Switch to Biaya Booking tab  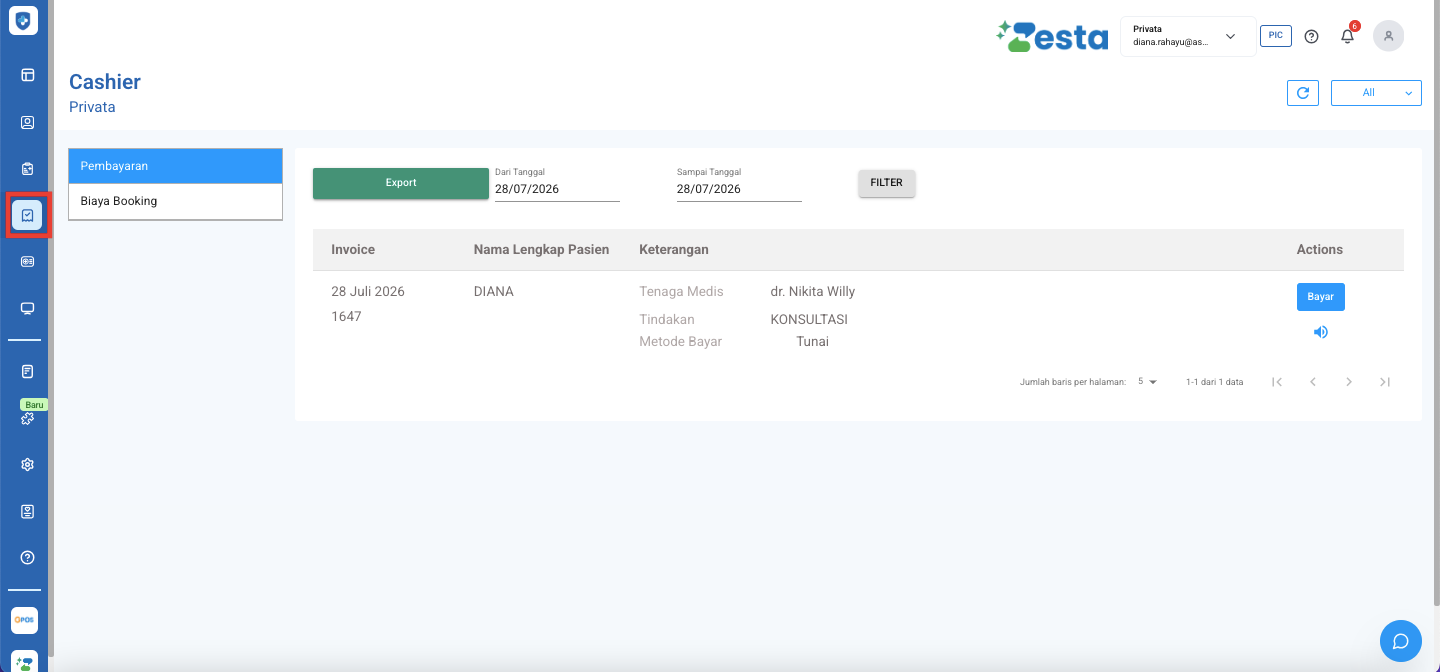tap(175, 201)
